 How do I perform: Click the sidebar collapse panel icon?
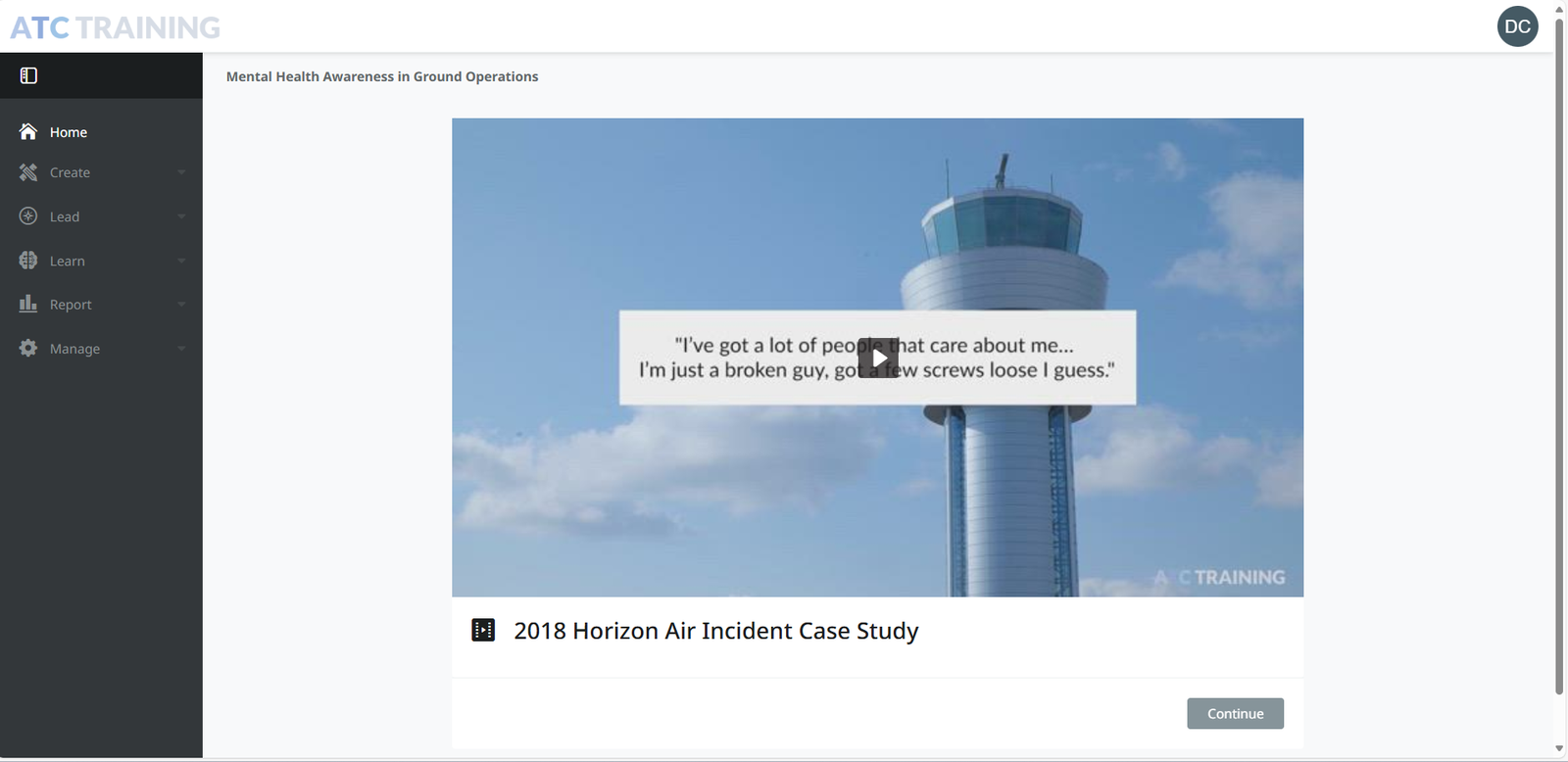tap(28, 75)
